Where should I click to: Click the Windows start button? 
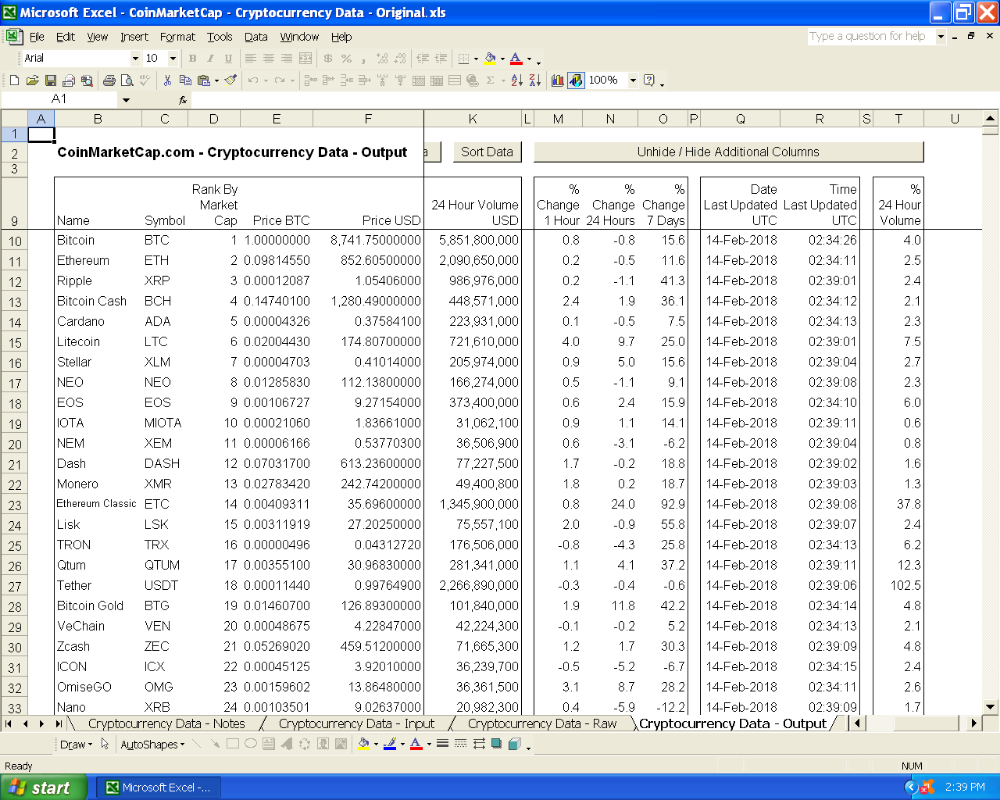pyautogui.click(x=43, y=787)
